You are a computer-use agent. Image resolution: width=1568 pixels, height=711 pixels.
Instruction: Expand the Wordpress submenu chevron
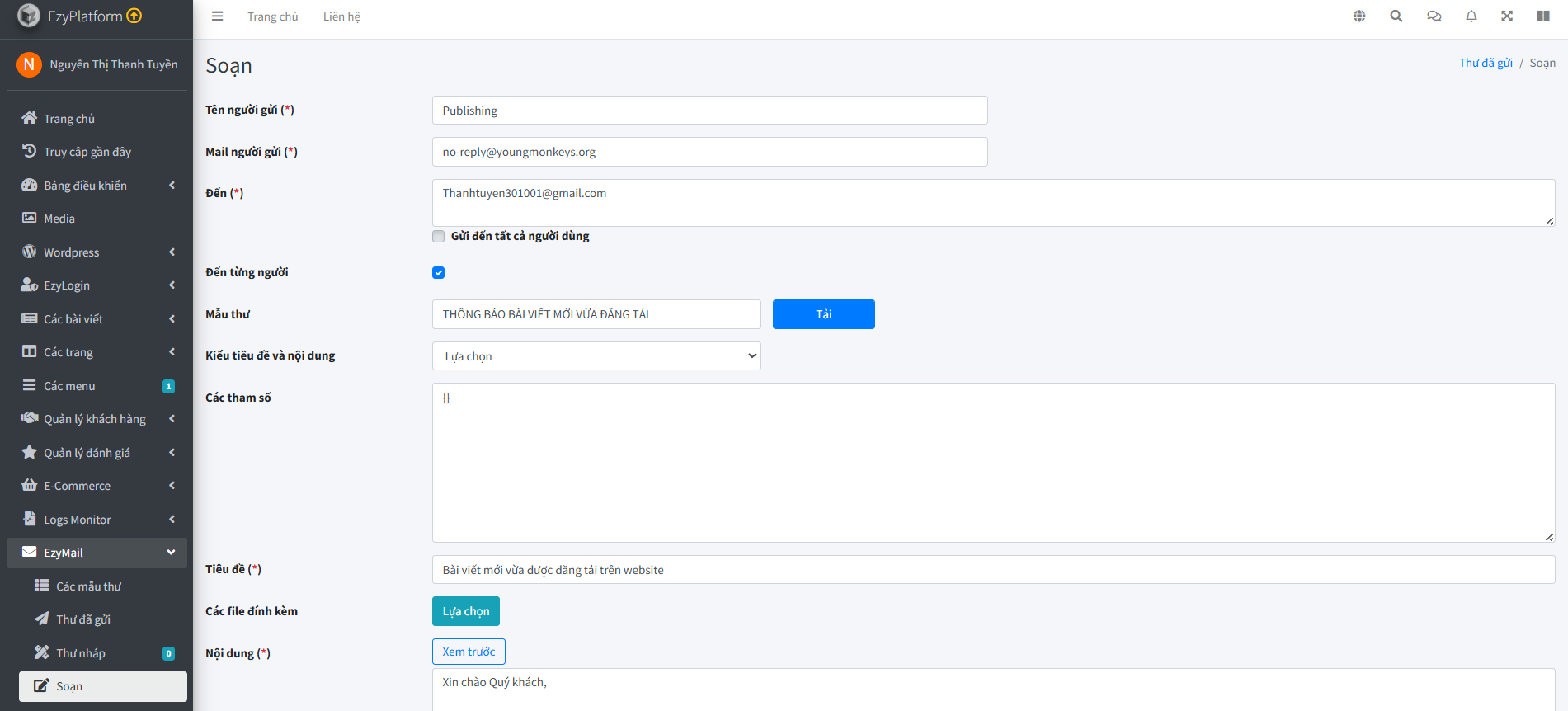tap(172, 252)
